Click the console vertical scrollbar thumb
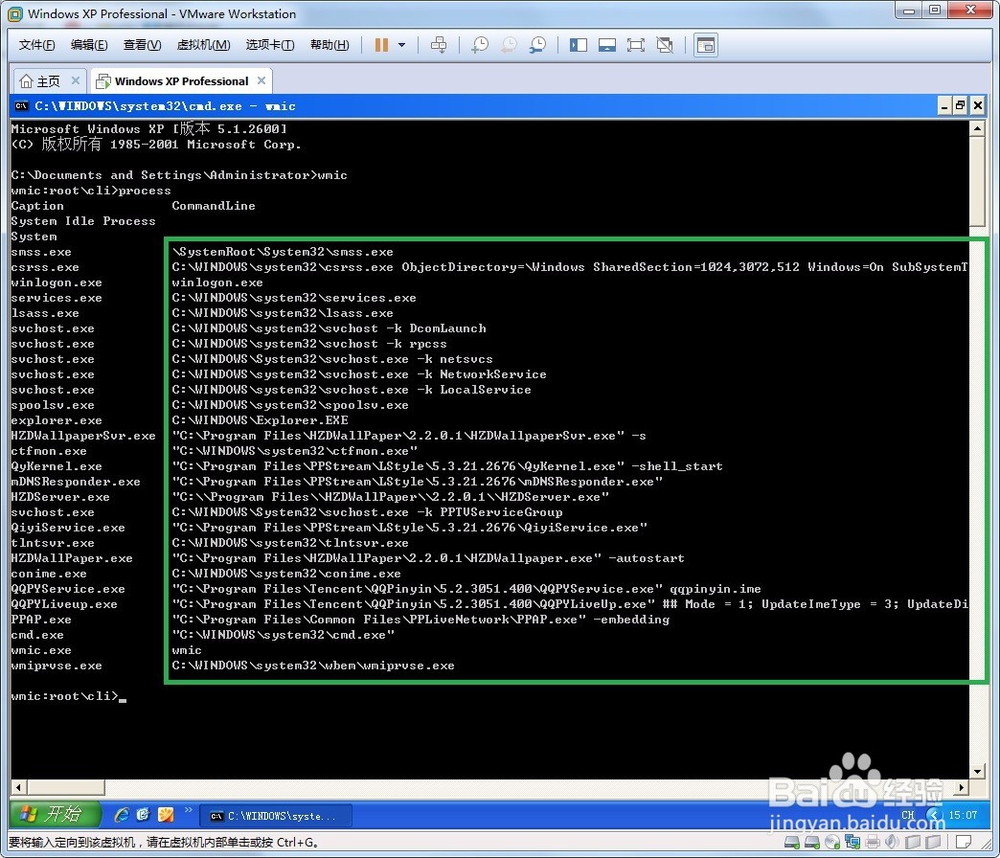1000x858 pixels. (977, 181)
